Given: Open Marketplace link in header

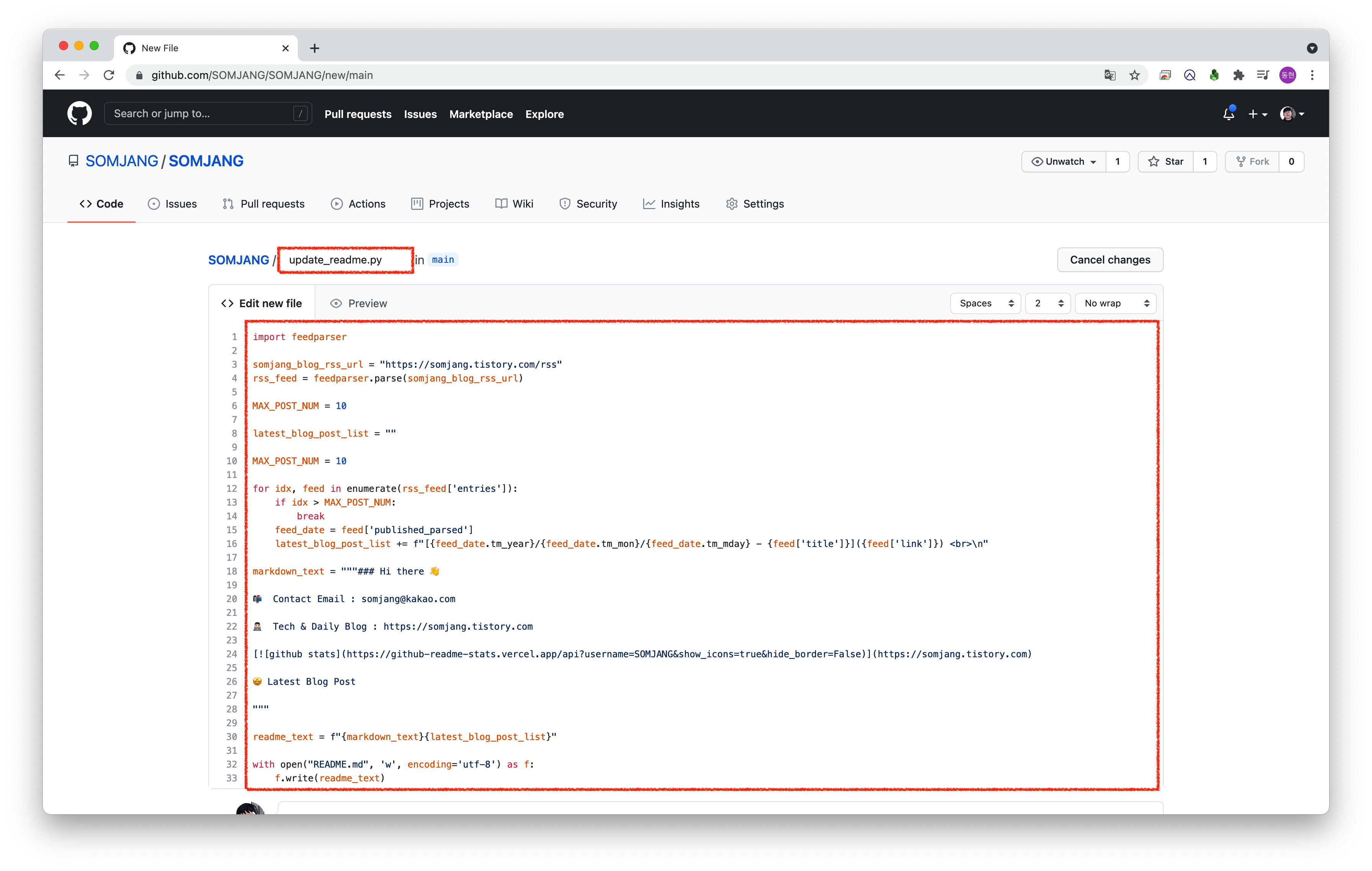Looking at the screenshot, I should click(x=481, y=114).
